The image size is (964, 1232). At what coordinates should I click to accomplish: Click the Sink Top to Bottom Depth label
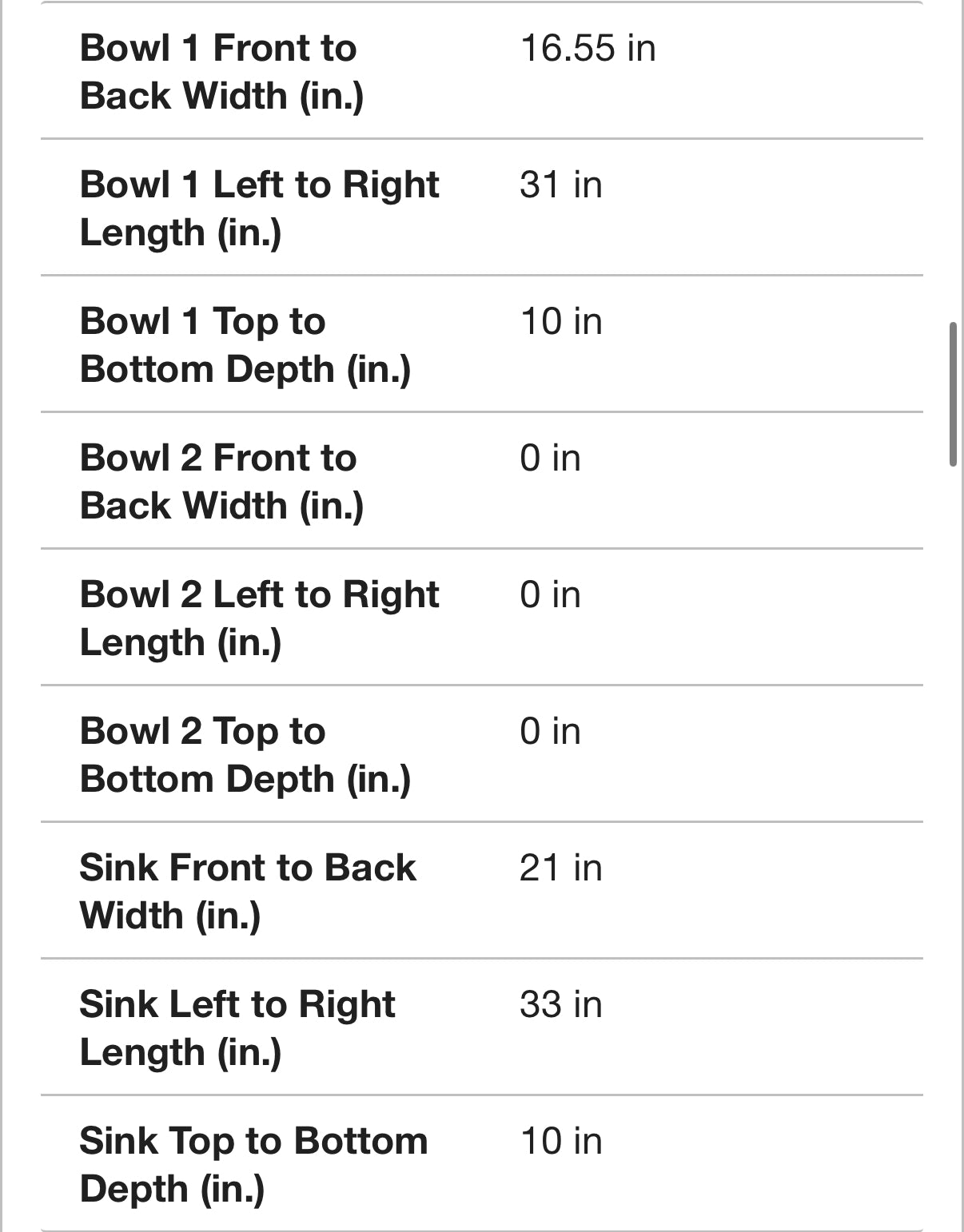pyautogui.click(x=253, y=1165)
